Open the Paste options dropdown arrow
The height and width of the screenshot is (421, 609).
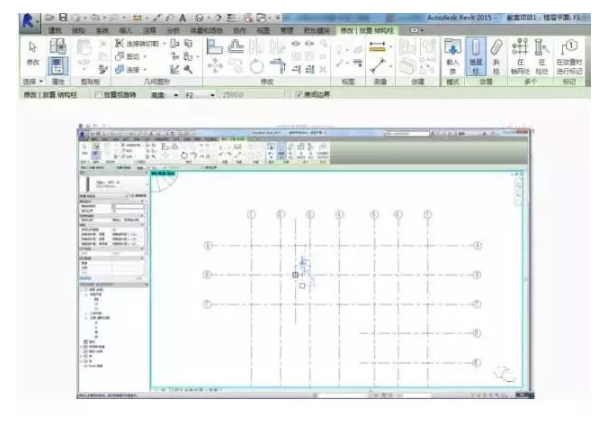(84, 70)
